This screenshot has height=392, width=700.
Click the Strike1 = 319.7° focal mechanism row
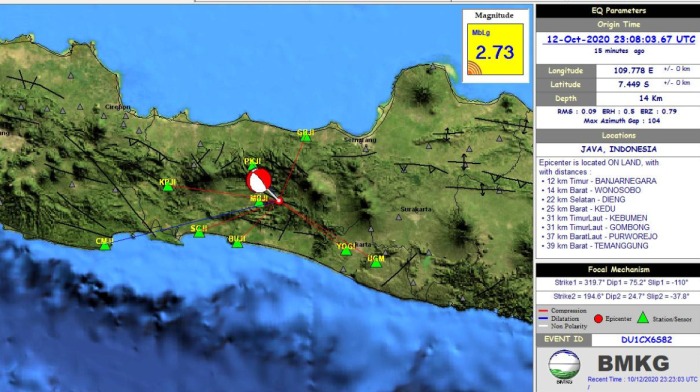point(621,283)
